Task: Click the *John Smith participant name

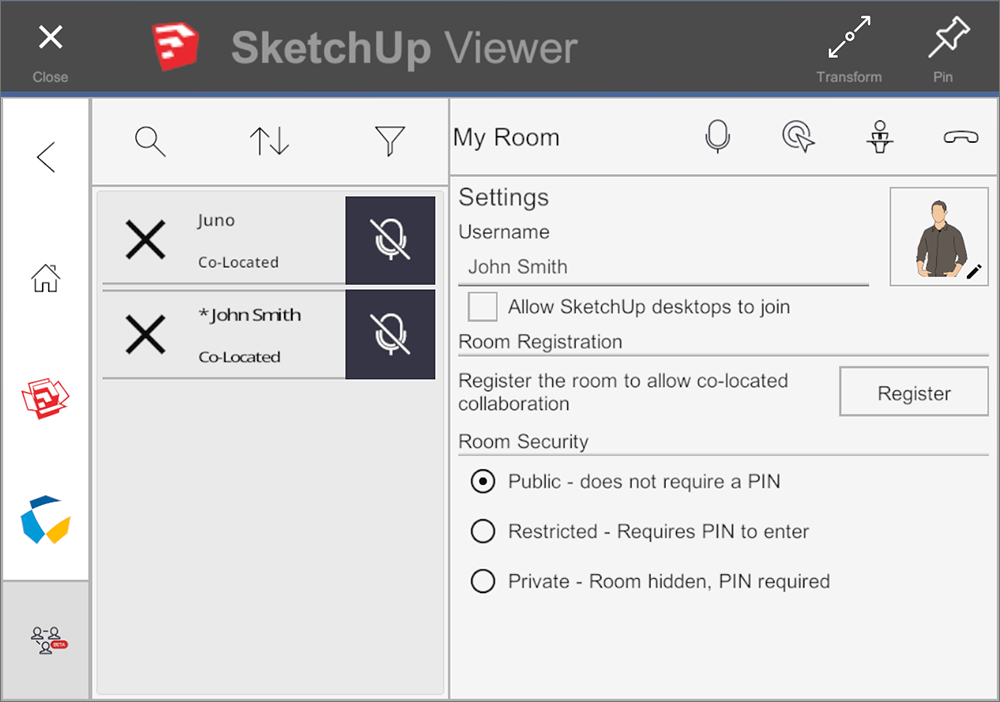Action: pos(249,315)
